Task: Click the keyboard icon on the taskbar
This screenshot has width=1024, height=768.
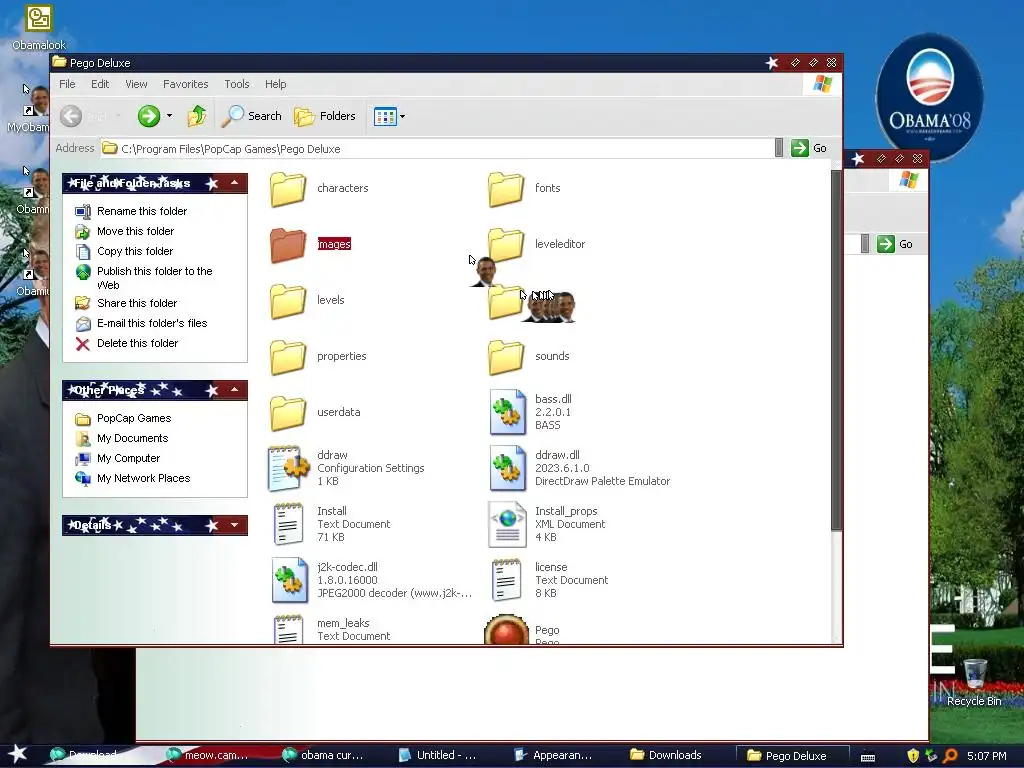Action: pyautogui.click(x=868, y=757)
